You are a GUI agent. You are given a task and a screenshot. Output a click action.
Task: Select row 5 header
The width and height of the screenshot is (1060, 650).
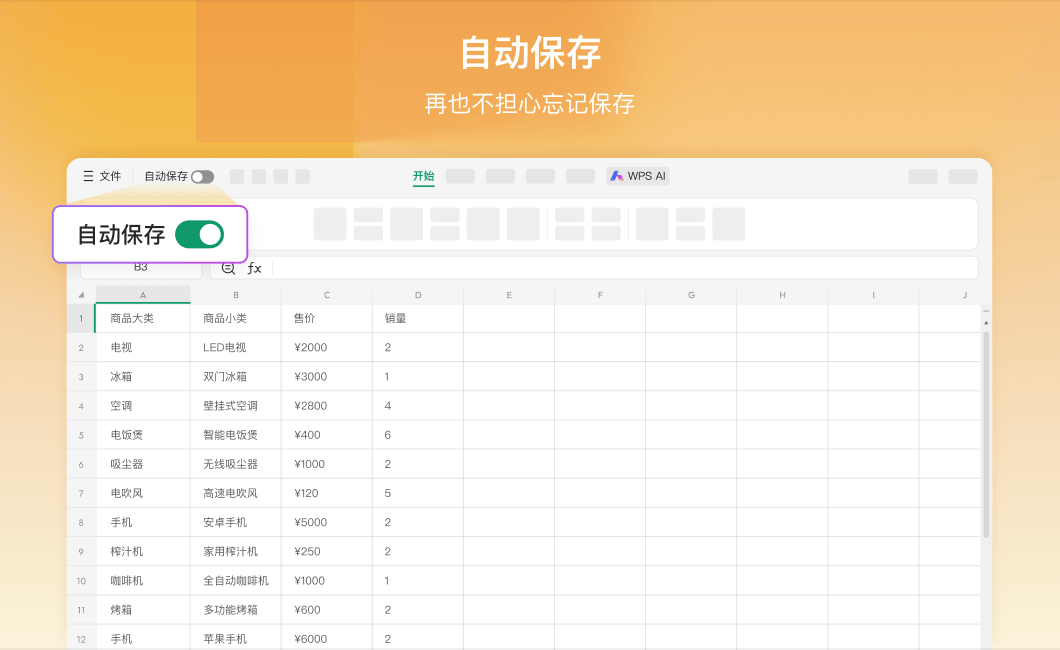(x=81, y=434)
